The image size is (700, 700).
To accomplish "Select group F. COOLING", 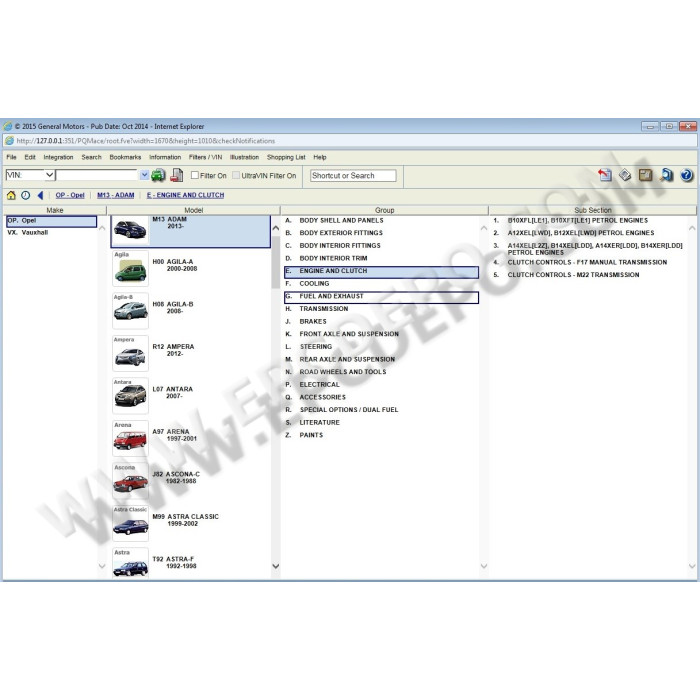I will [x=307, y=283].
